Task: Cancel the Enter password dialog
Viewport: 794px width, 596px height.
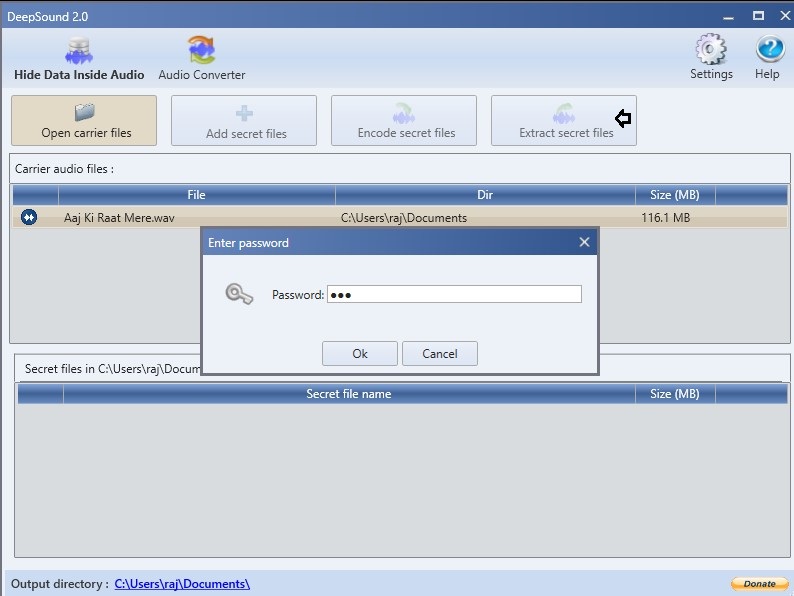Action: [440, 353]
